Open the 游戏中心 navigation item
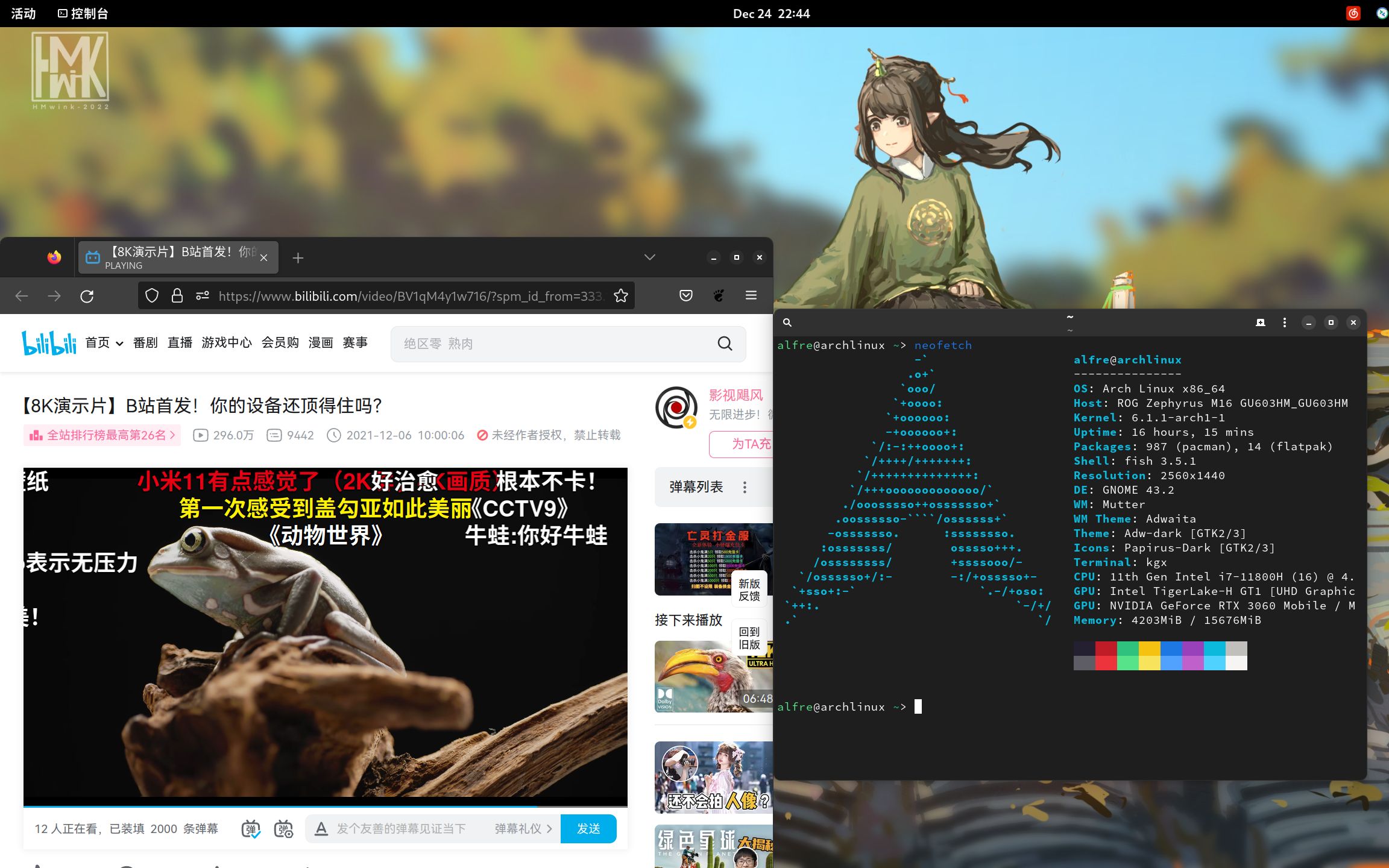Viewport: 1389px width, 868px height. 227,343
